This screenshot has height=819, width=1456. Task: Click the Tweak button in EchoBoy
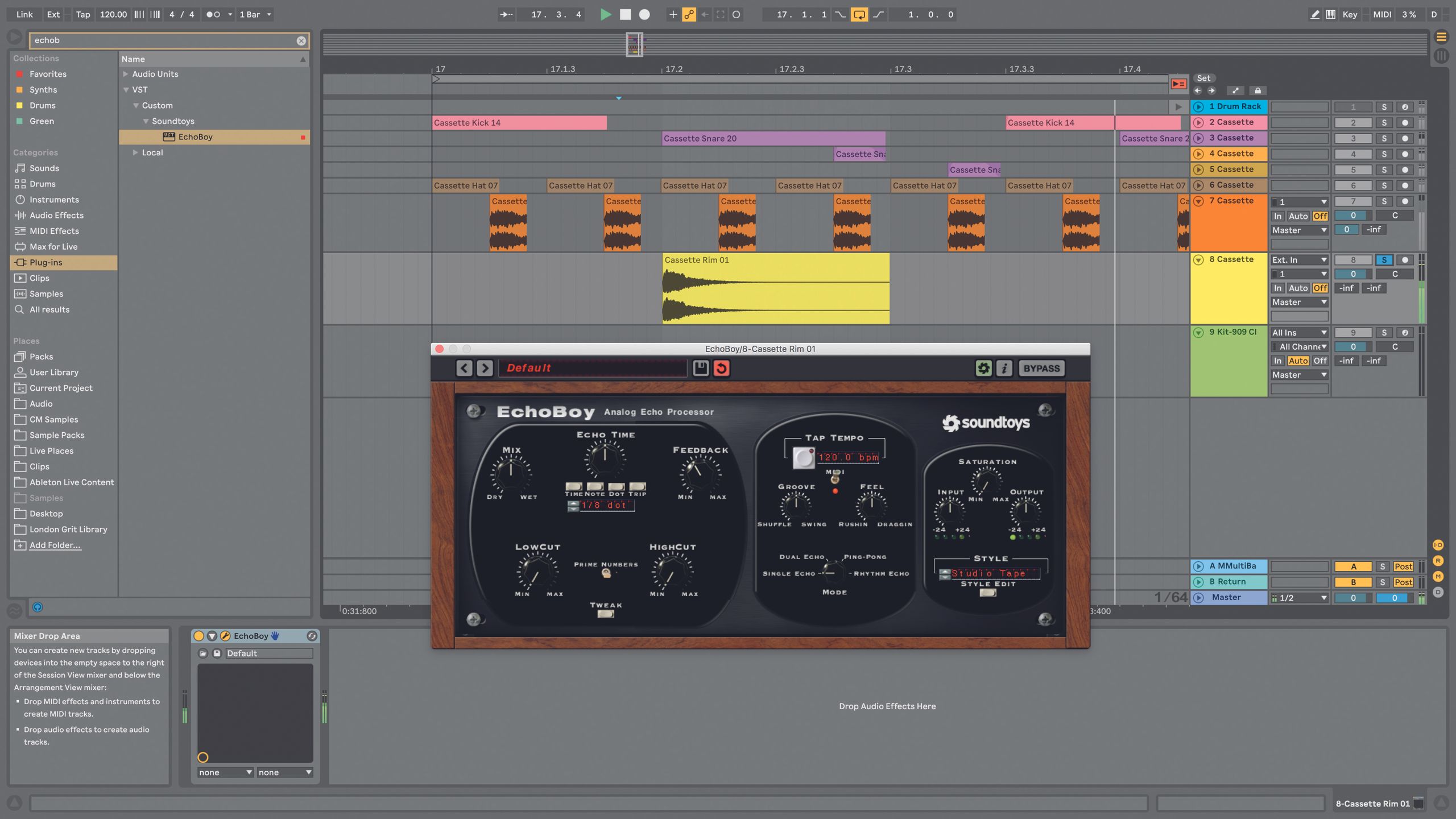tap(606, 614)
